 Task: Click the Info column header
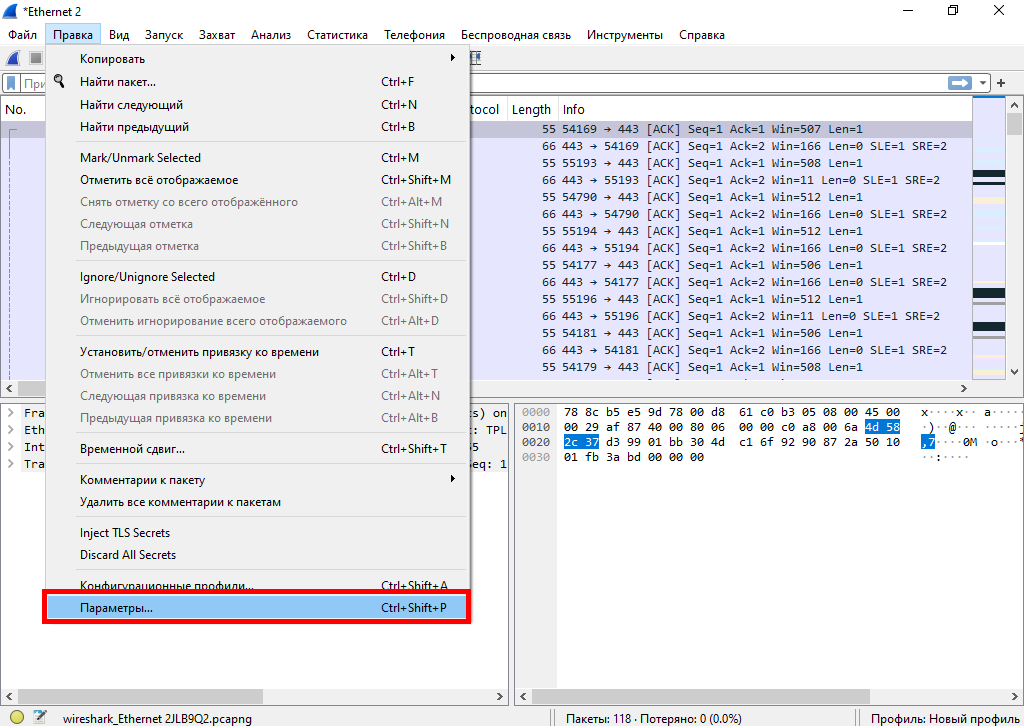click(574, 110)
